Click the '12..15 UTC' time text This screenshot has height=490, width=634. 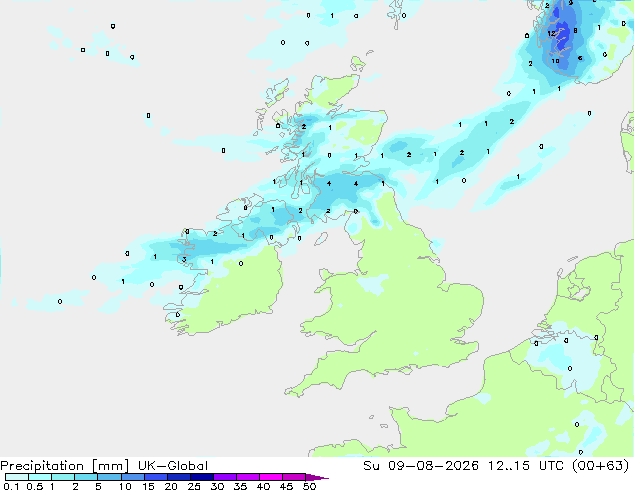coord(528,466)
